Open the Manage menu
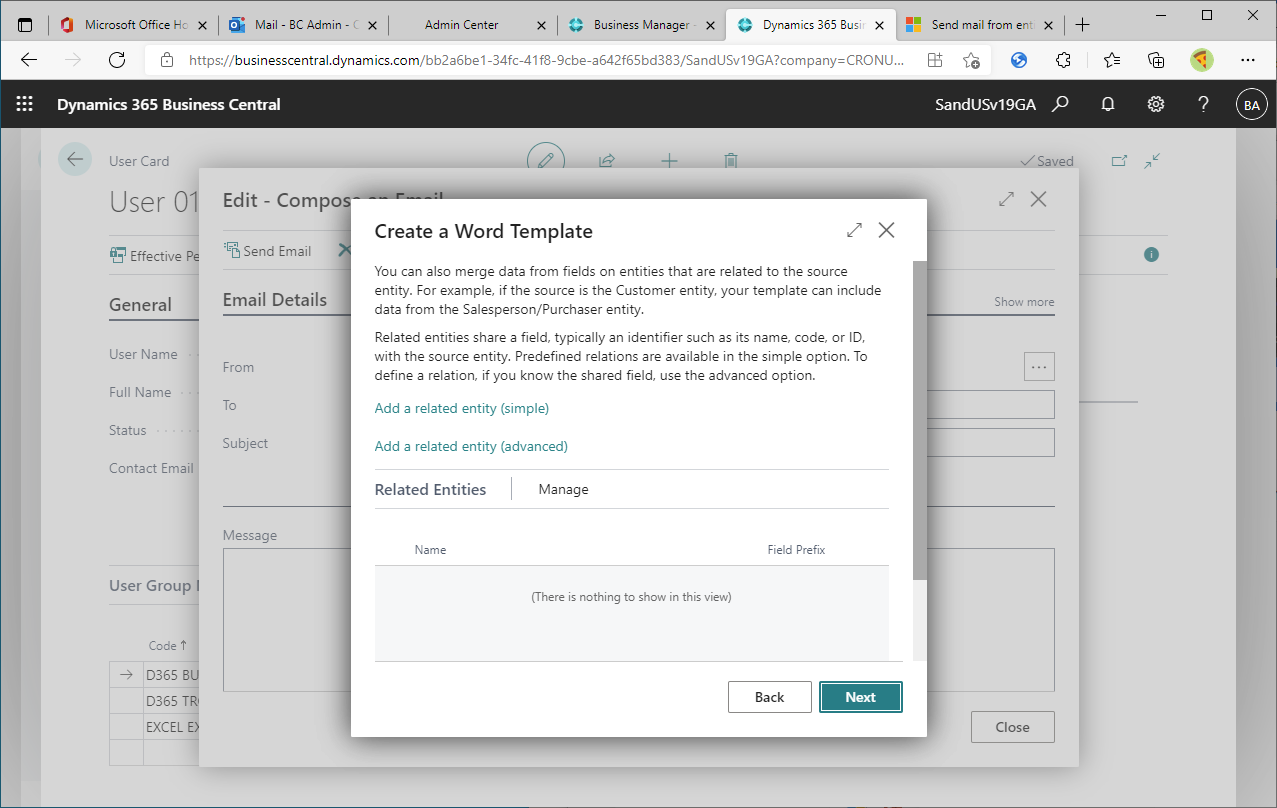 pyautogui.click(x=563, y=489)
